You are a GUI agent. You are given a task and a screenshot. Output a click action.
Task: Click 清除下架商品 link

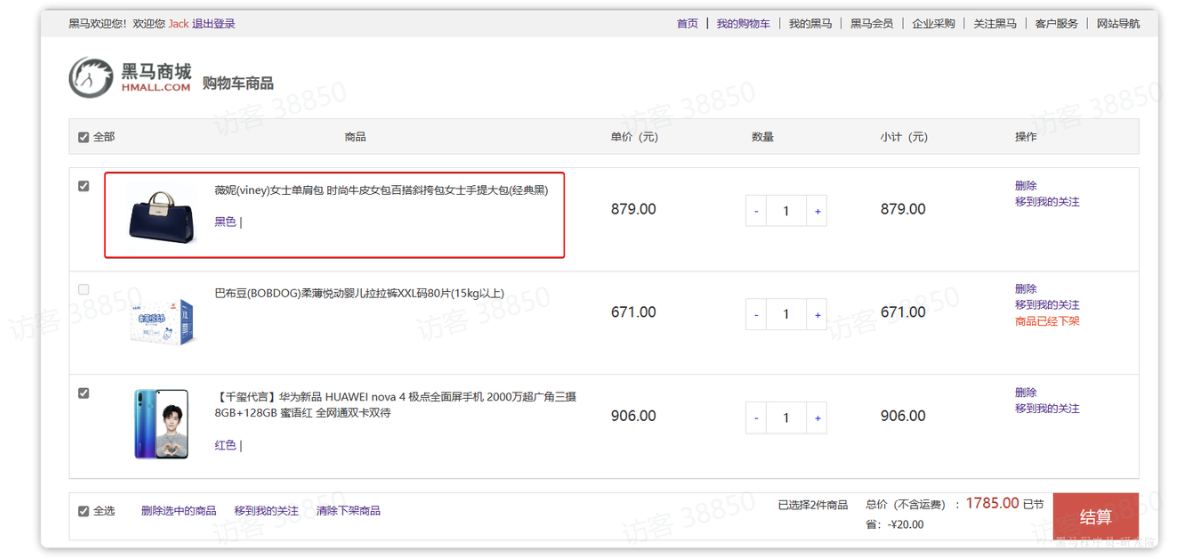point(349,511)
